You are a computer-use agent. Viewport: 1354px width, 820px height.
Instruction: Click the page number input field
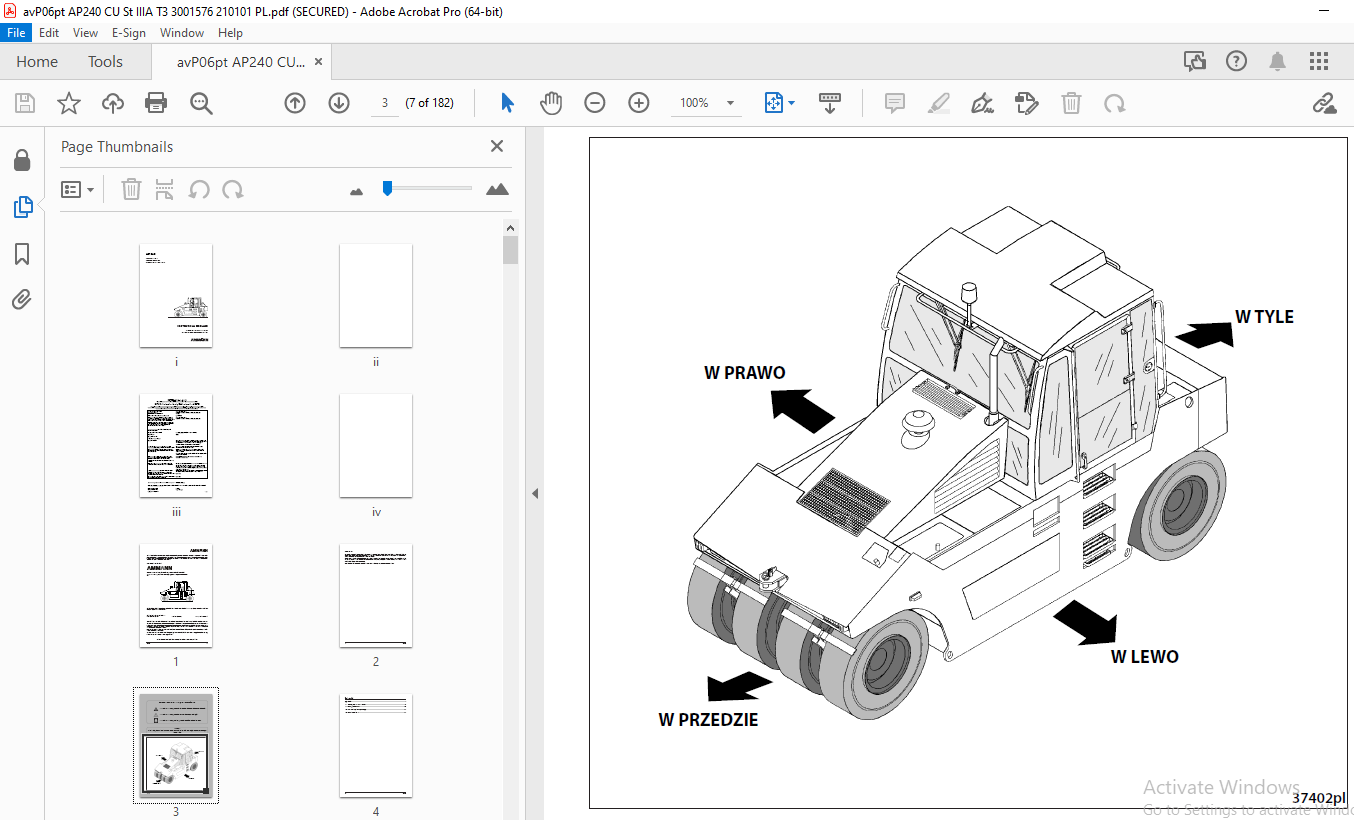[385, 103]
